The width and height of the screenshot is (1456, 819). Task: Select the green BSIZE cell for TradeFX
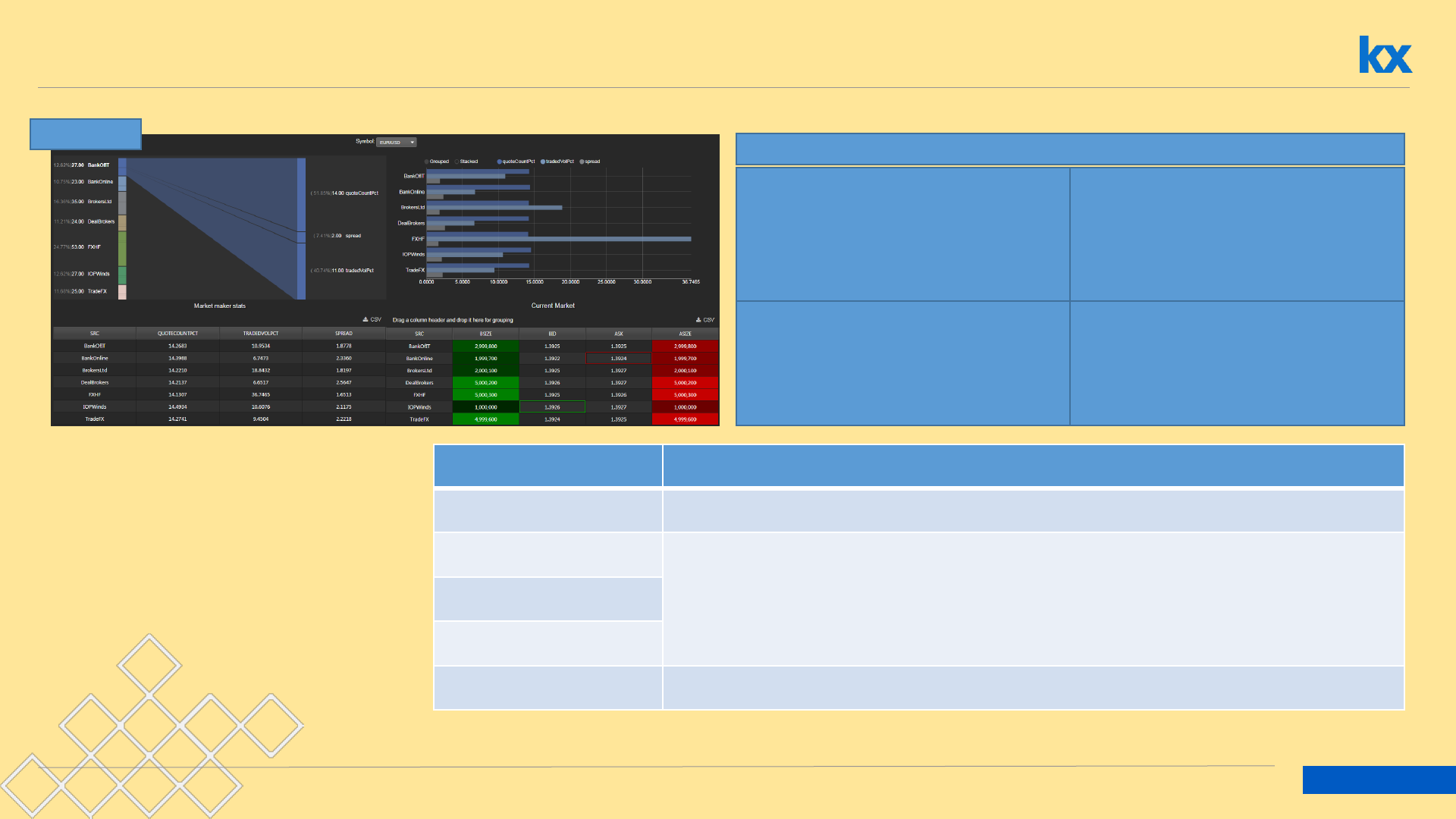(485, 419)
